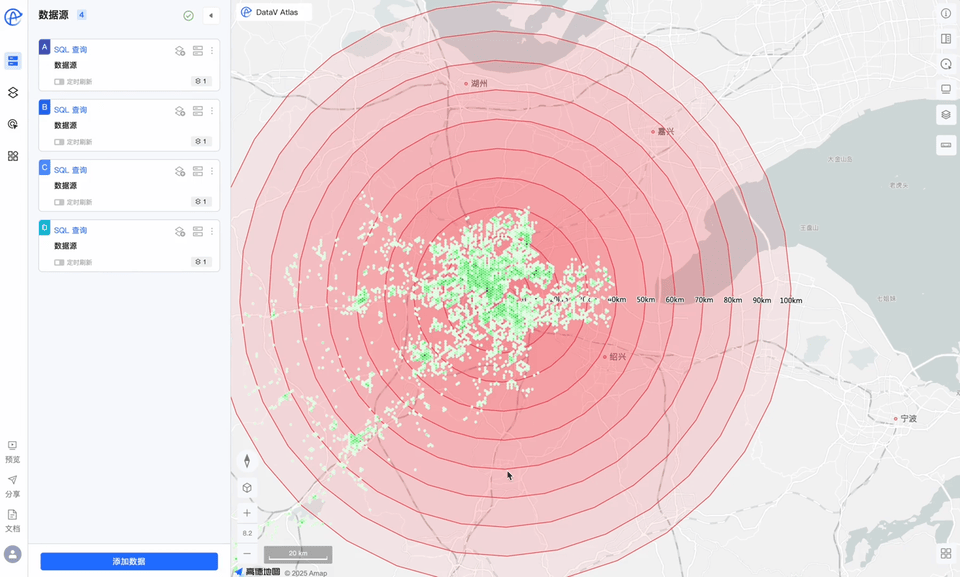The height and width of the screenshot is (577, 960).
Task: View data table of source D
Action: [198, 232]
